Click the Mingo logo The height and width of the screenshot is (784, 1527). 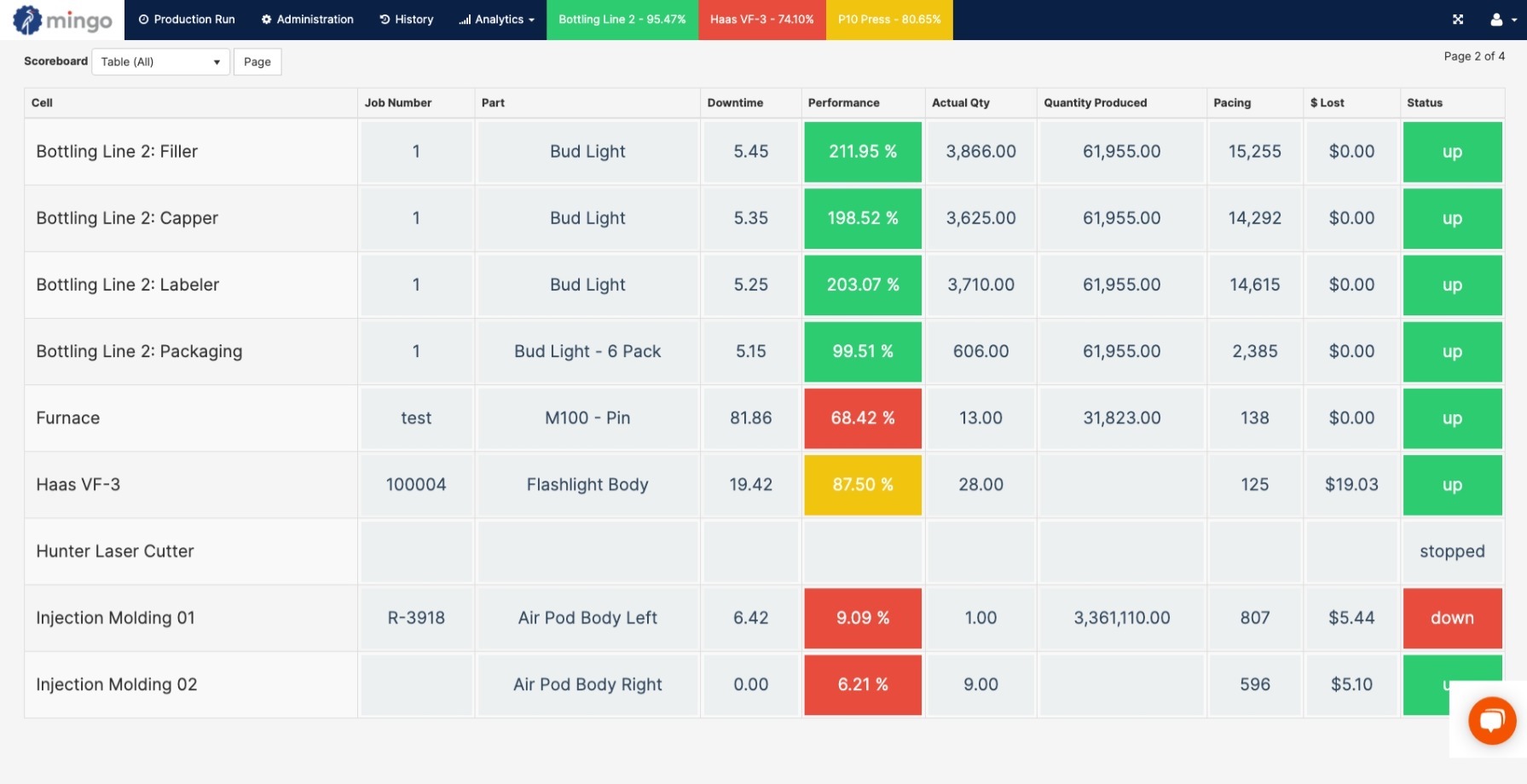(x=60, y=20)
